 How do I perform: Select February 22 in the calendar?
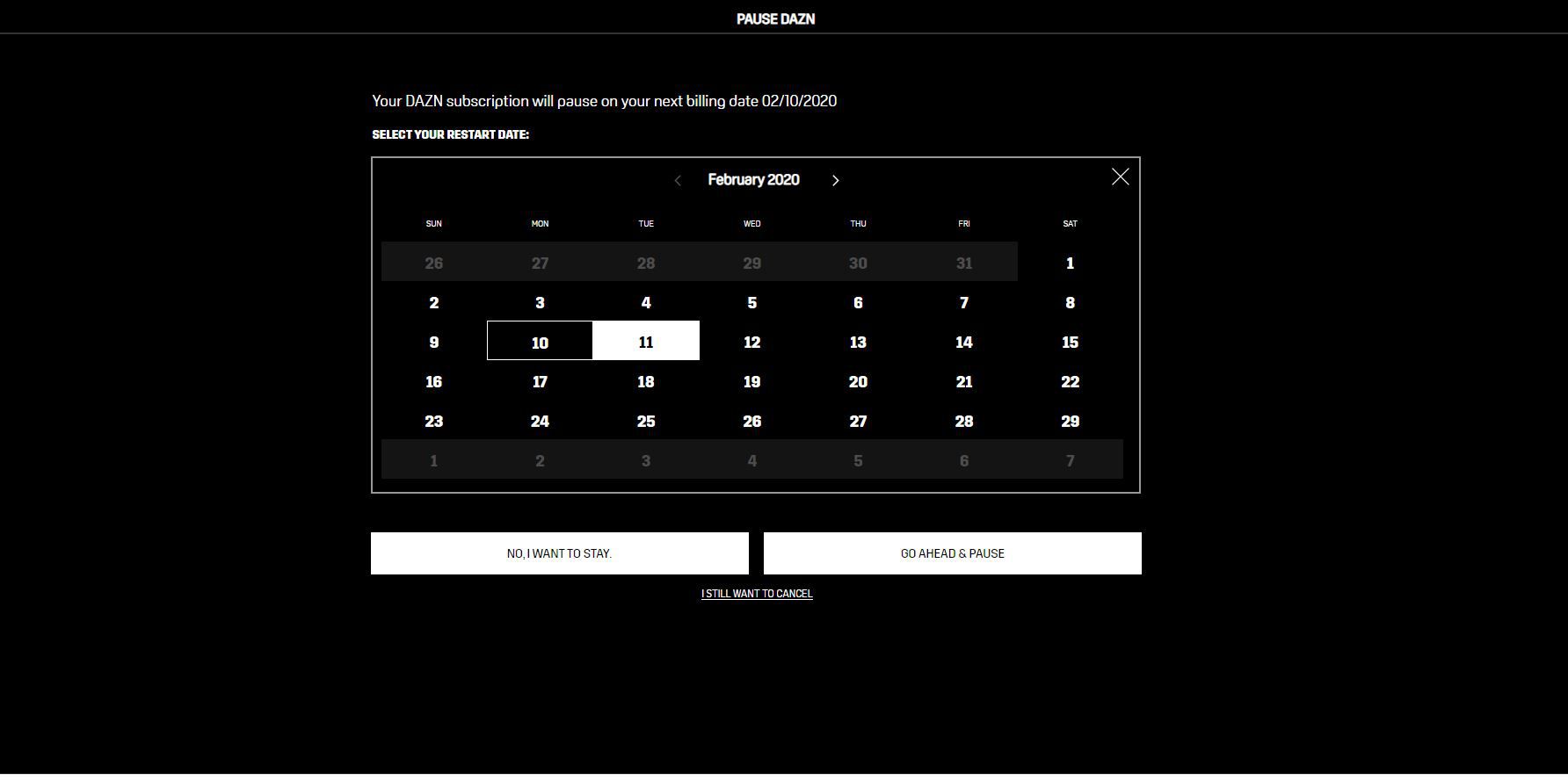[1070, 380]
